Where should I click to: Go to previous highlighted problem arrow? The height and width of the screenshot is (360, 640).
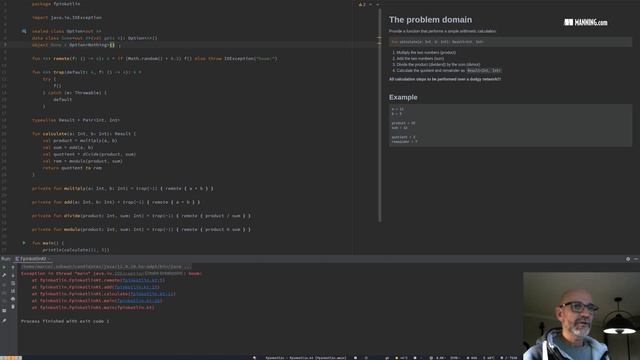[371, 4]
